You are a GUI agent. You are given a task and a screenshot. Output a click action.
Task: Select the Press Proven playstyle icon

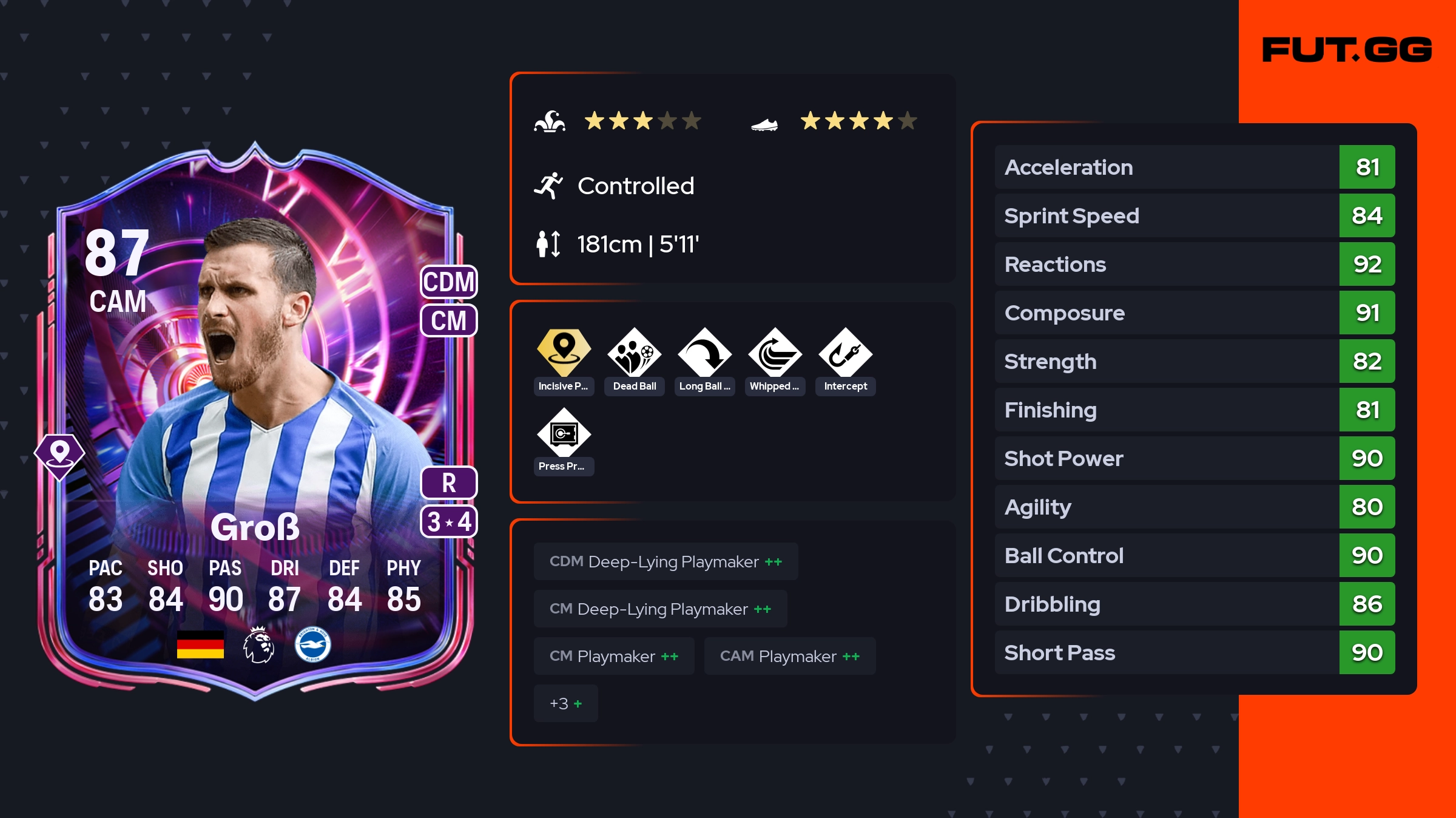click(564, 433)
